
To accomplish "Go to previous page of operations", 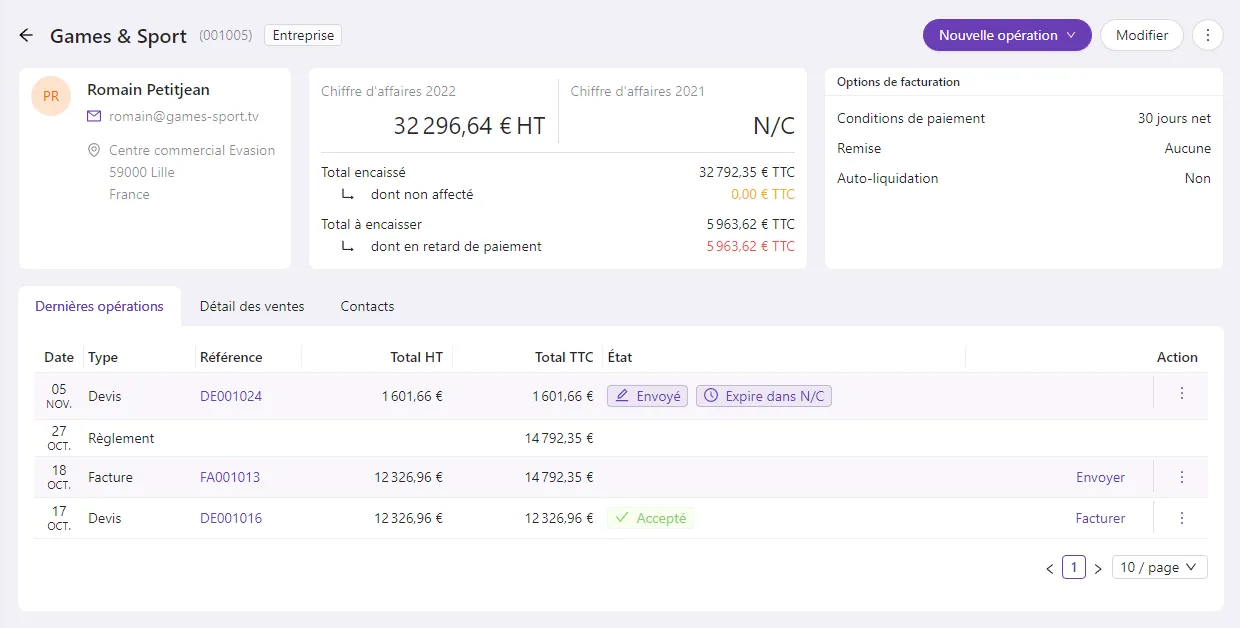I will (x=1050, y=569).
